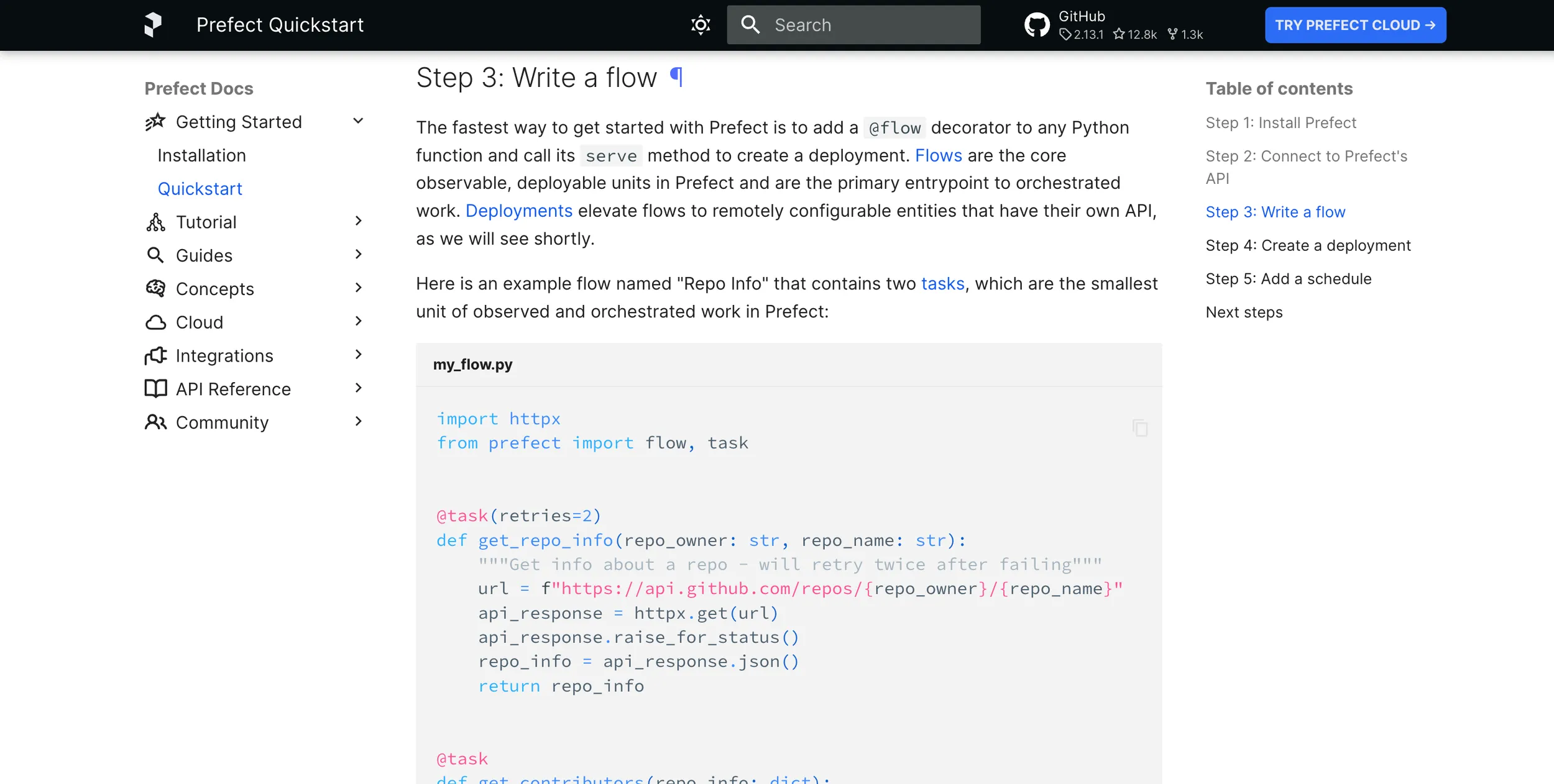Open the Quickstart page in sidebar
This screenshot has height=784, width=1554.
tap(200, 188)
